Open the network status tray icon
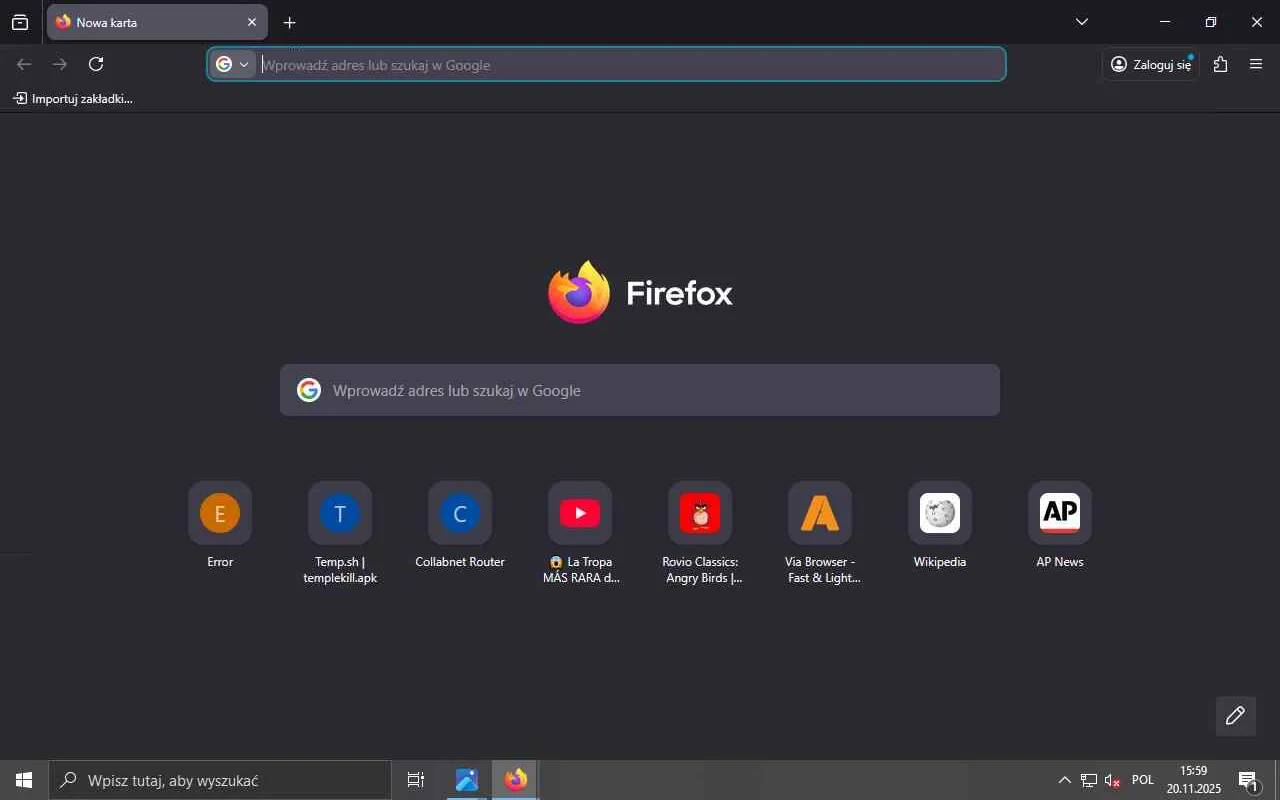1280x800 pixels. point(1089,780)
